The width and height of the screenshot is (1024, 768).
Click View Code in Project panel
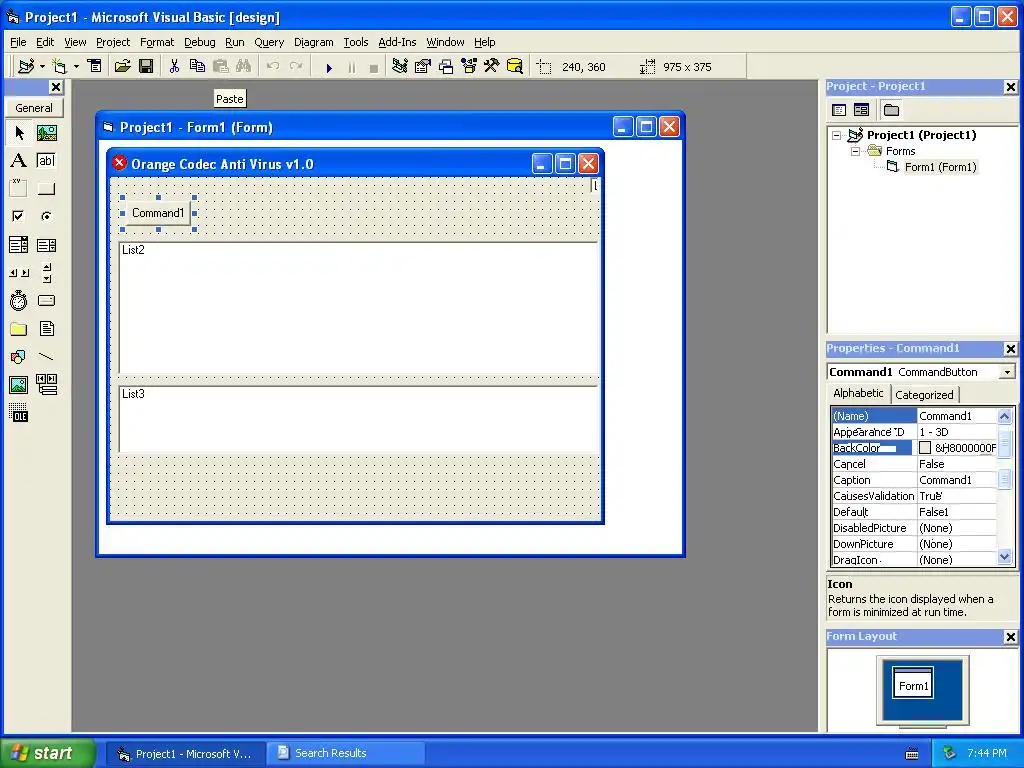pyautogui.click(x=839, y=110)
